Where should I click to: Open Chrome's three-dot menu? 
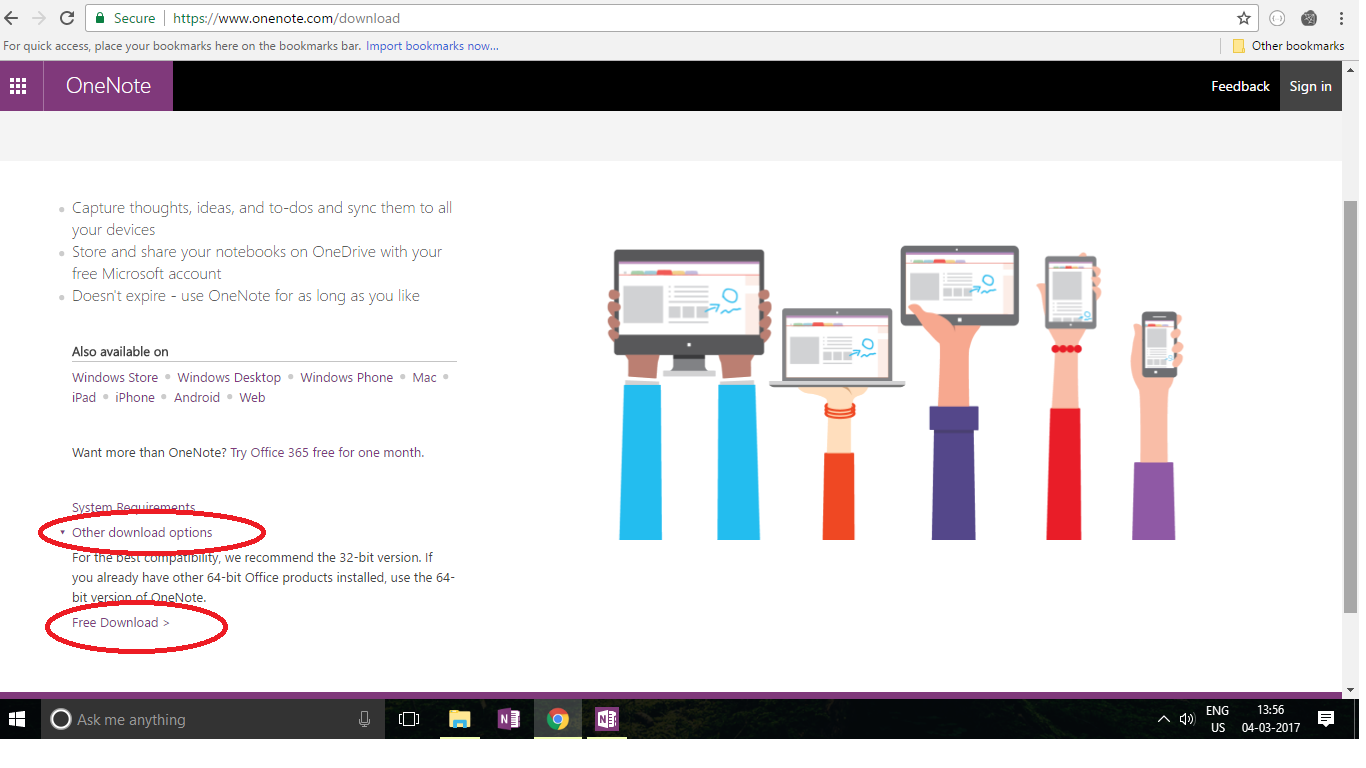click(1341, 18)
